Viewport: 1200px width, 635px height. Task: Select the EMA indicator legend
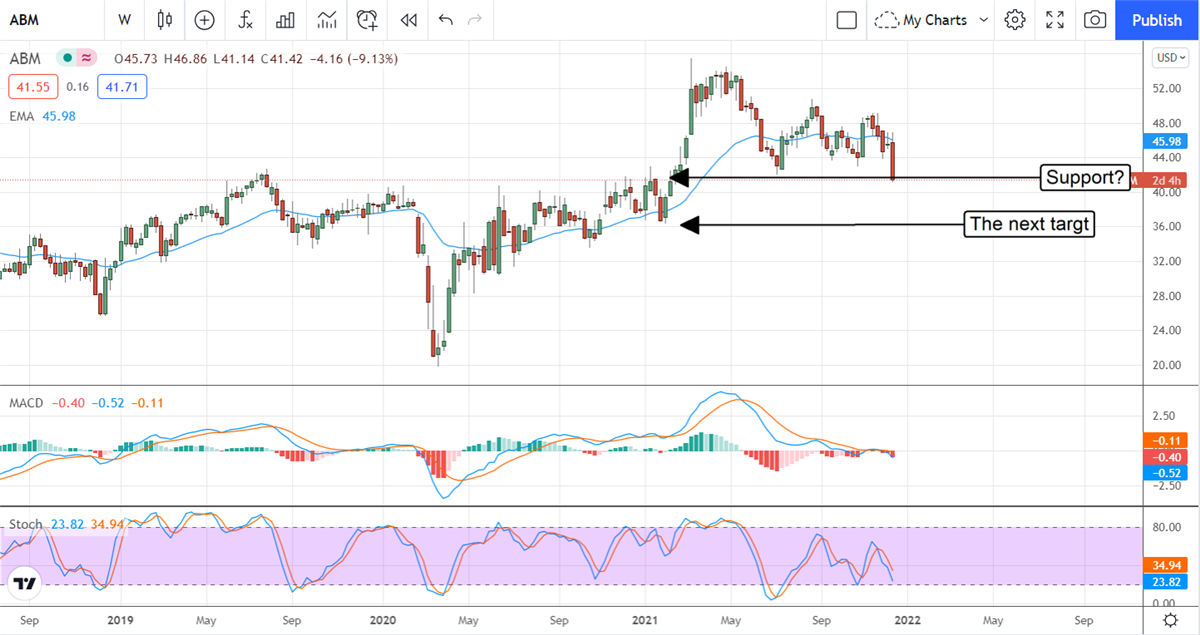tap(21, 116)
